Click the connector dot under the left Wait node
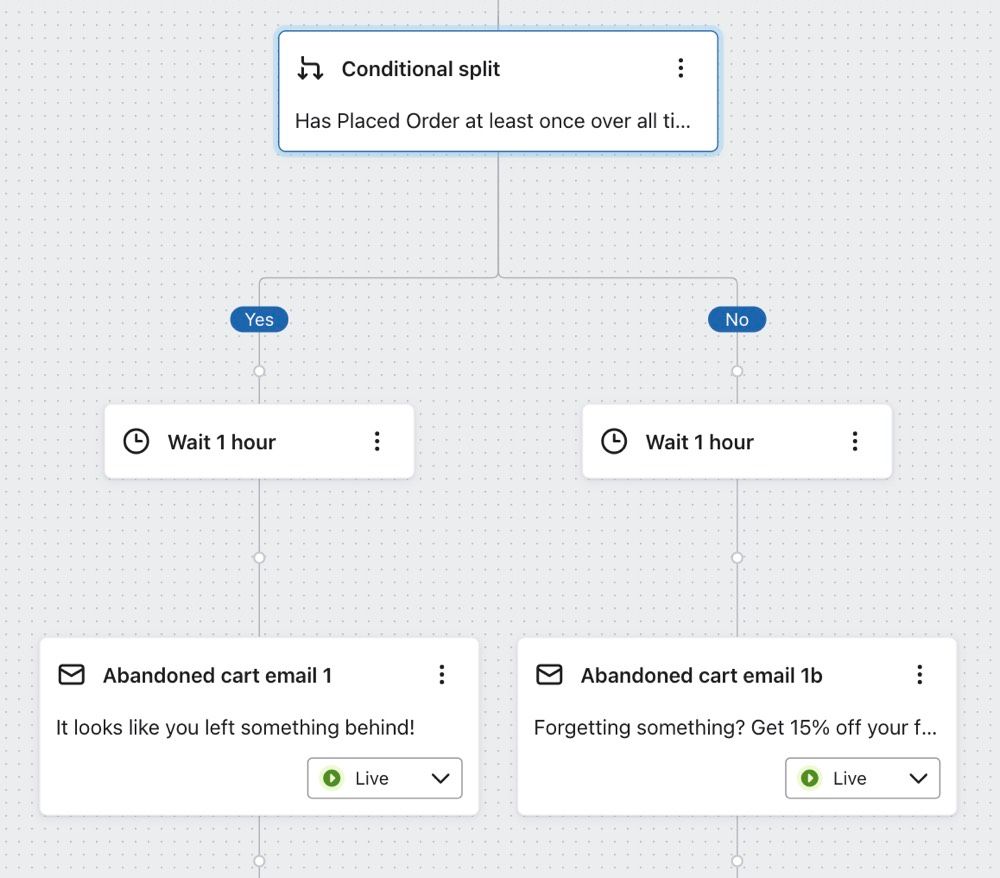This screenshot has width=1000, height=878. tap(259, 557)
